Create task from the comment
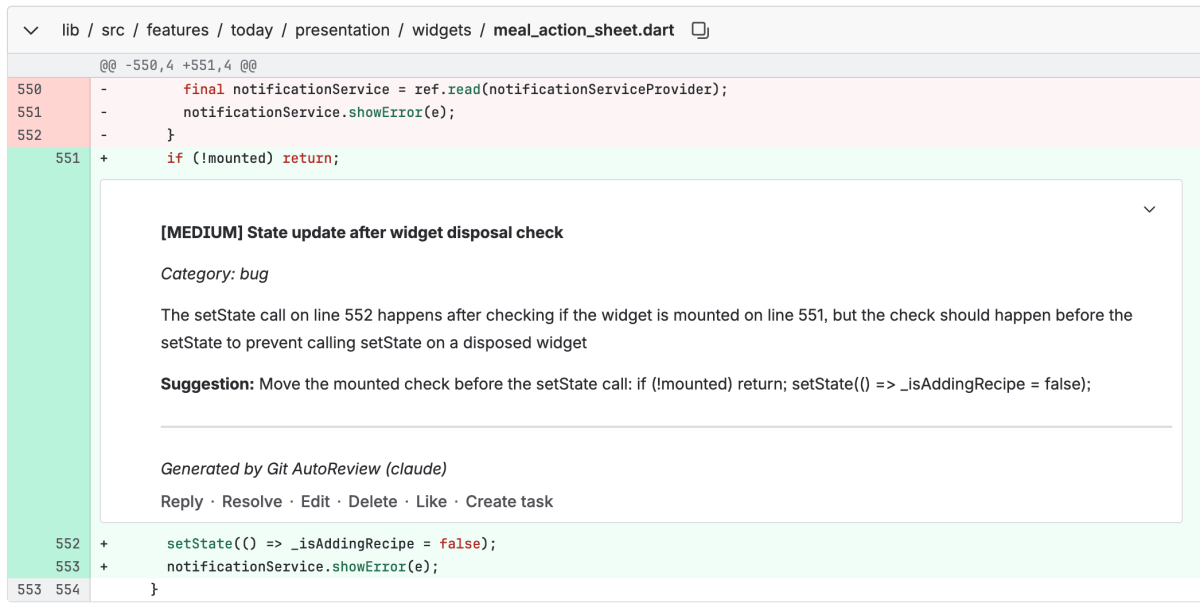 tap(509, 501)
